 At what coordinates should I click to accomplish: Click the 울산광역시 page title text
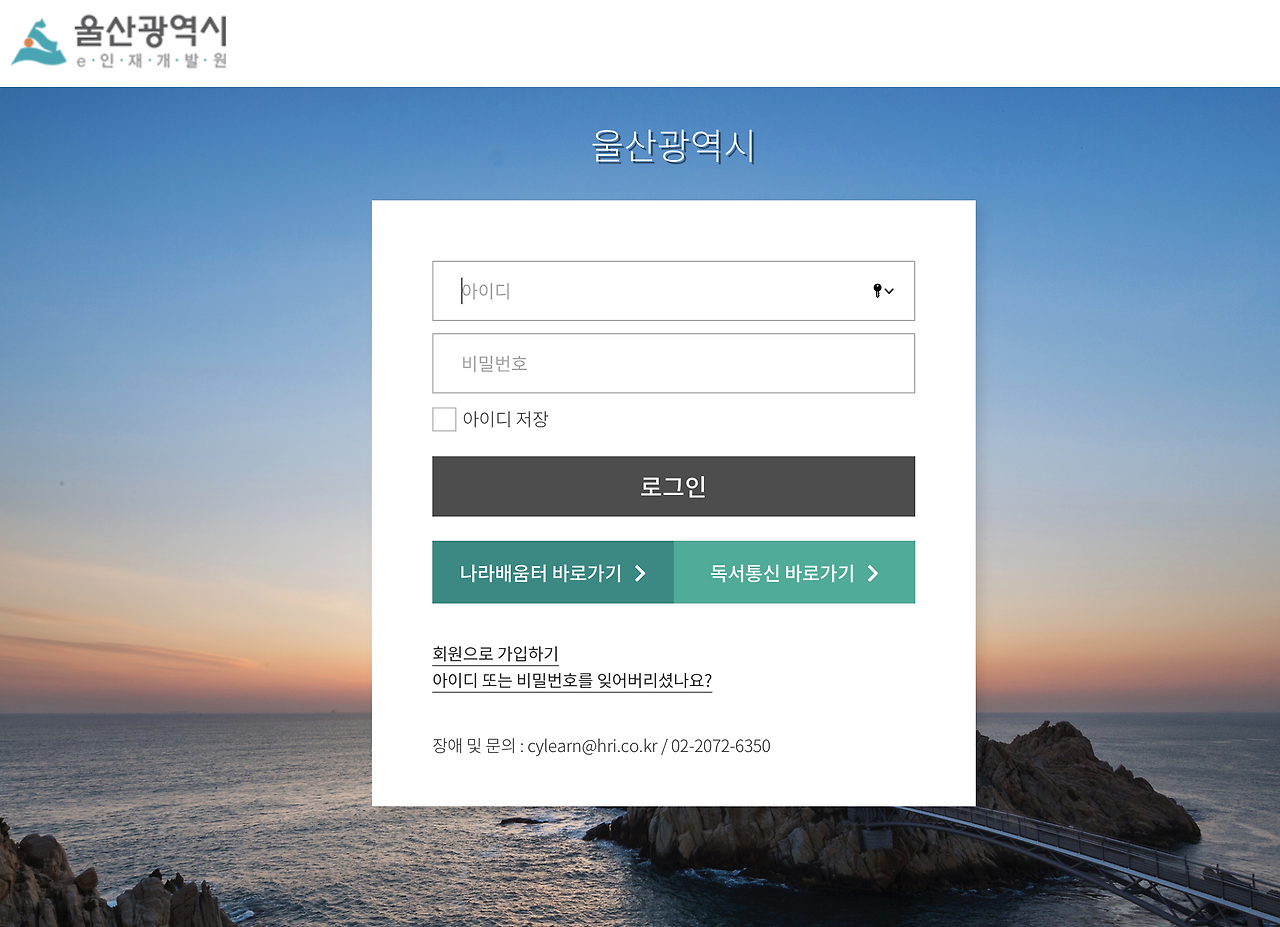tap(673, 145)
